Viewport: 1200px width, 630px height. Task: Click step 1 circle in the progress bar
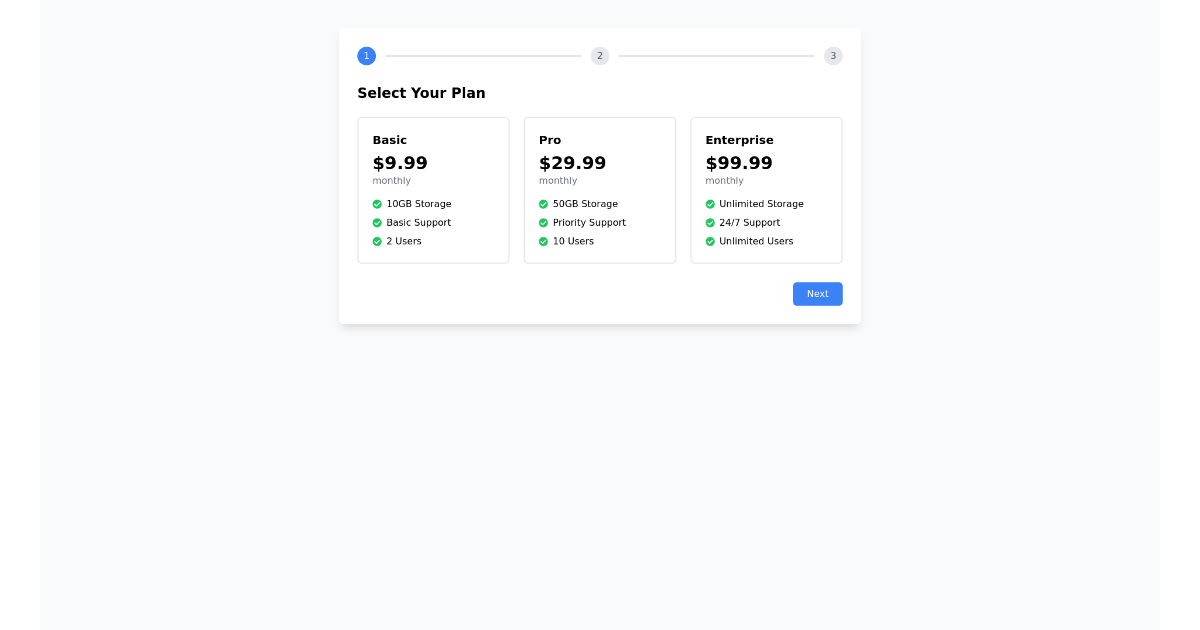click(x=366, y=56)
